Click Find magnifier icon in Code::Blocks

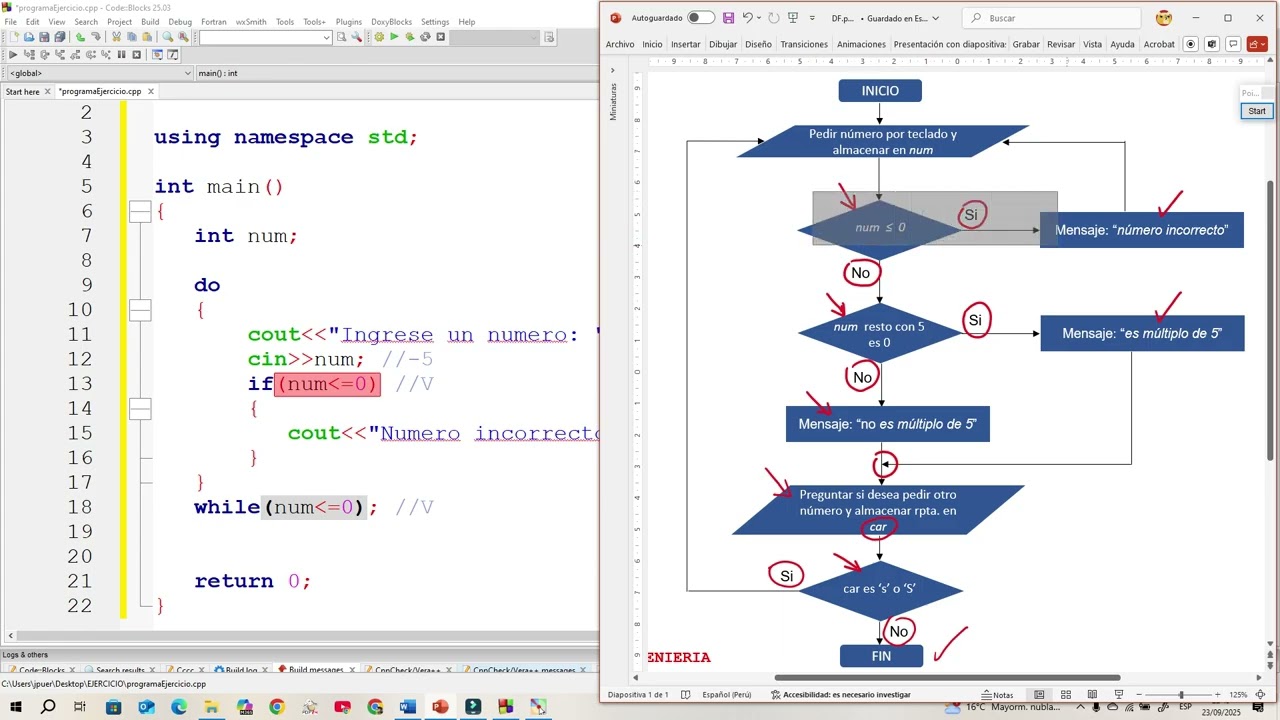tap(167, 37)
